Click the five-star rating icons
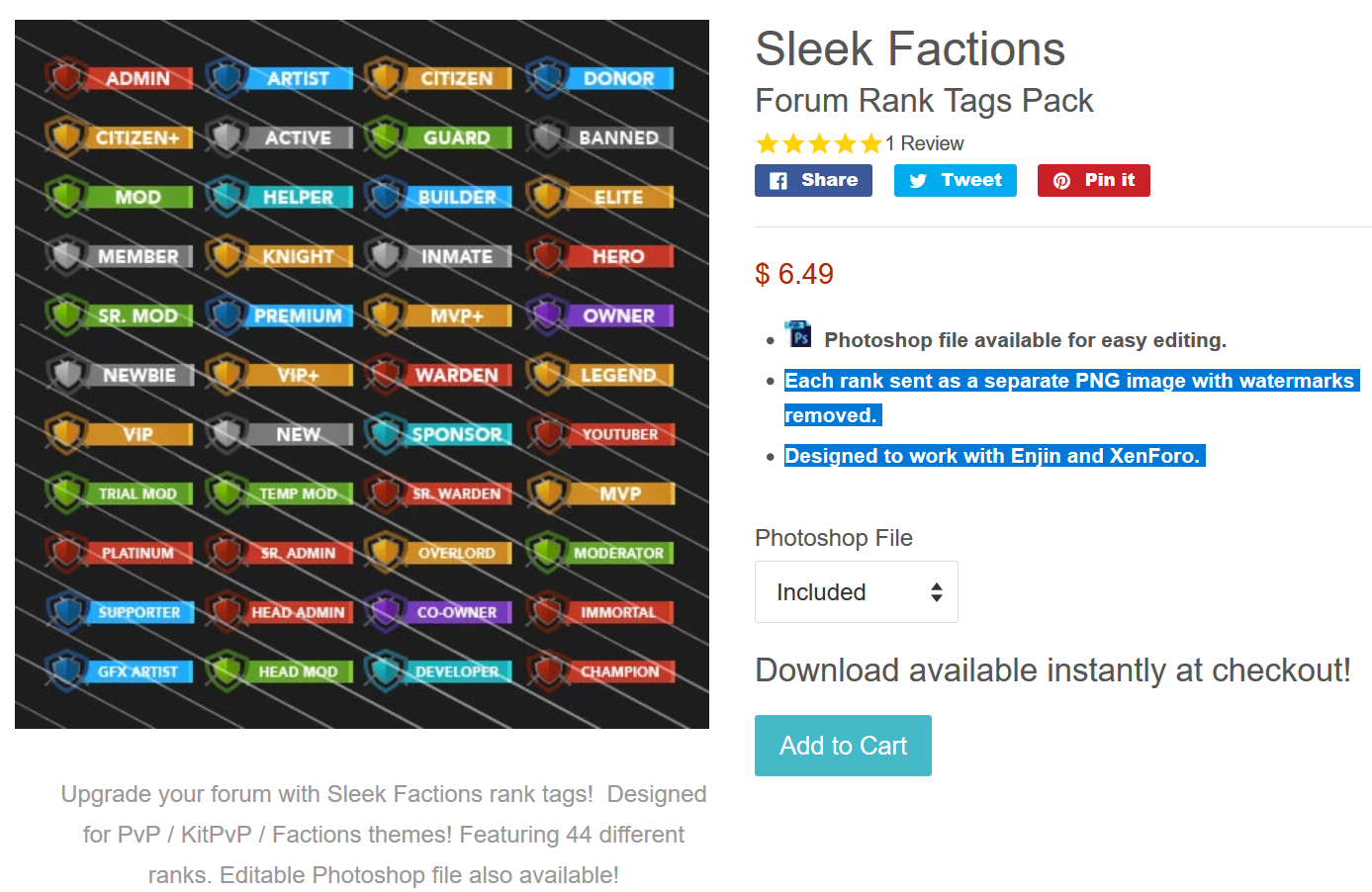This screenshot has width=1372, height=892. click(x=818, y=144)
